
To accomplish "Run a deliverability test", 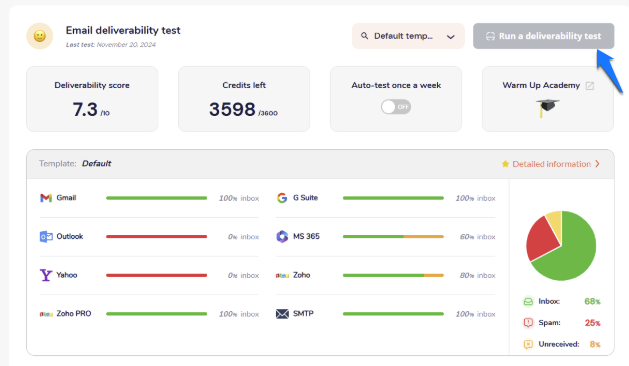I will (x=544, y=36).
